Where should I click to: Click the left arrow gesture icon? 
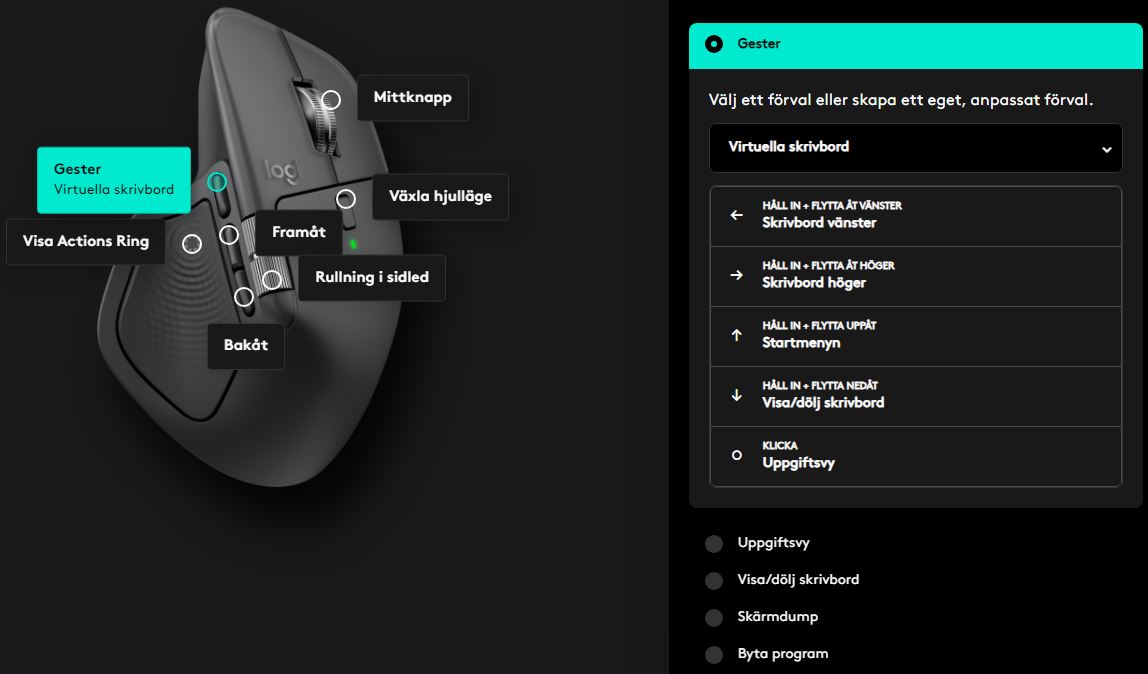[x=737, y=215]
